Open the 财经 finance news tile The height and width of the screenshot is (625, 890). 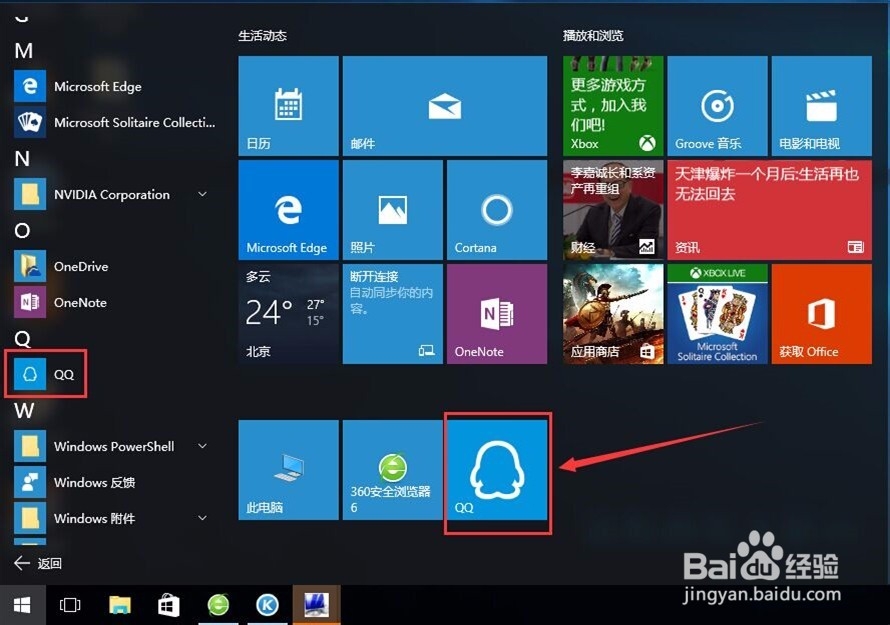click(613, 210)
